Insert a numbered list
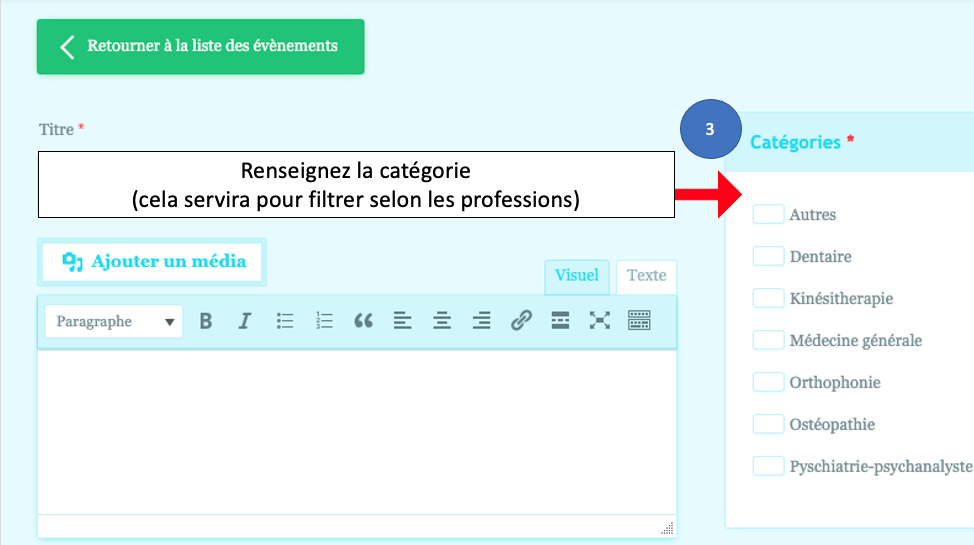The height and width of the screenshot is (545, 974). (324, 321)
